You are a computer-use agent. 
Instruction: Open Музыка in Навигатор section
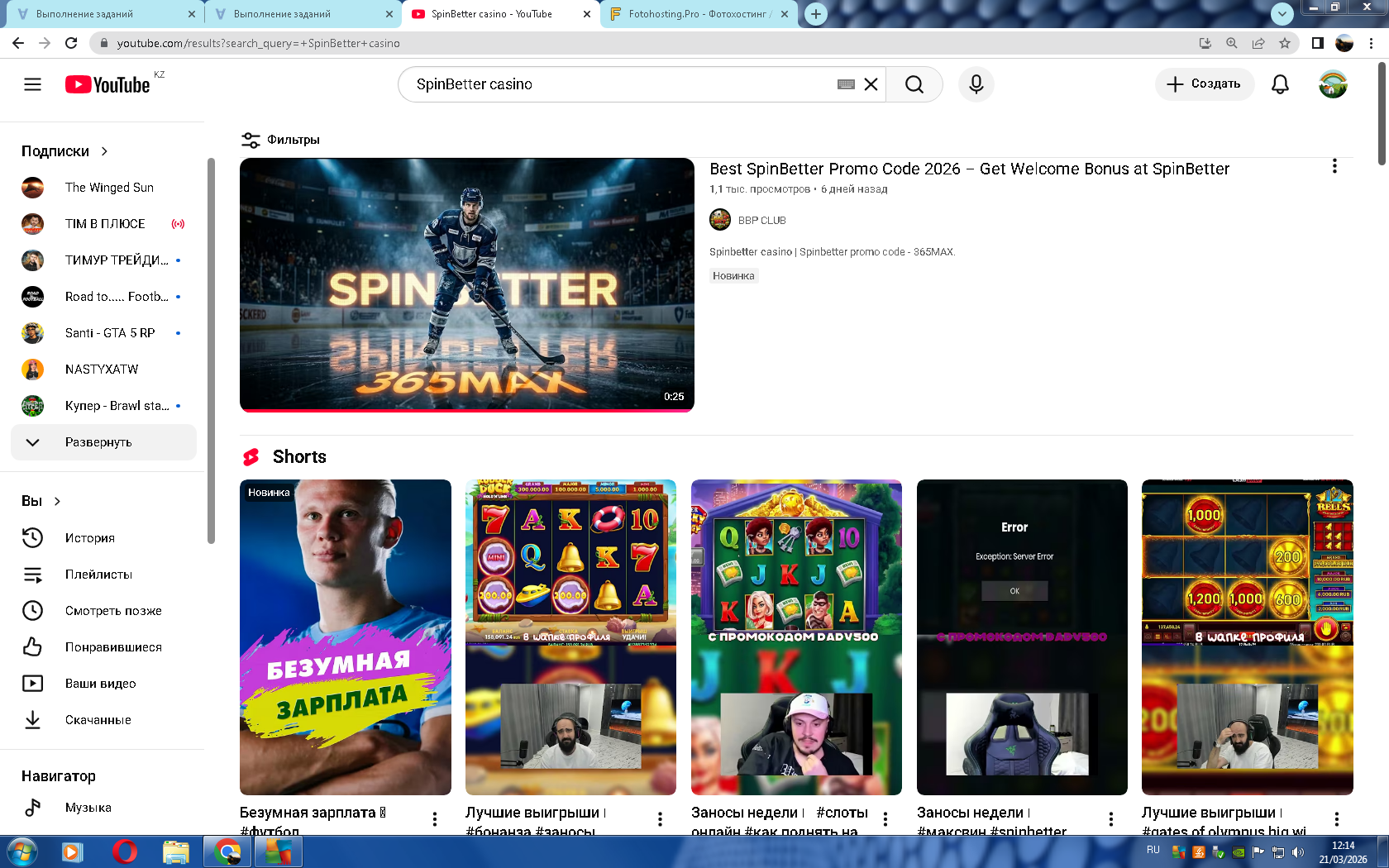(104, 808)
